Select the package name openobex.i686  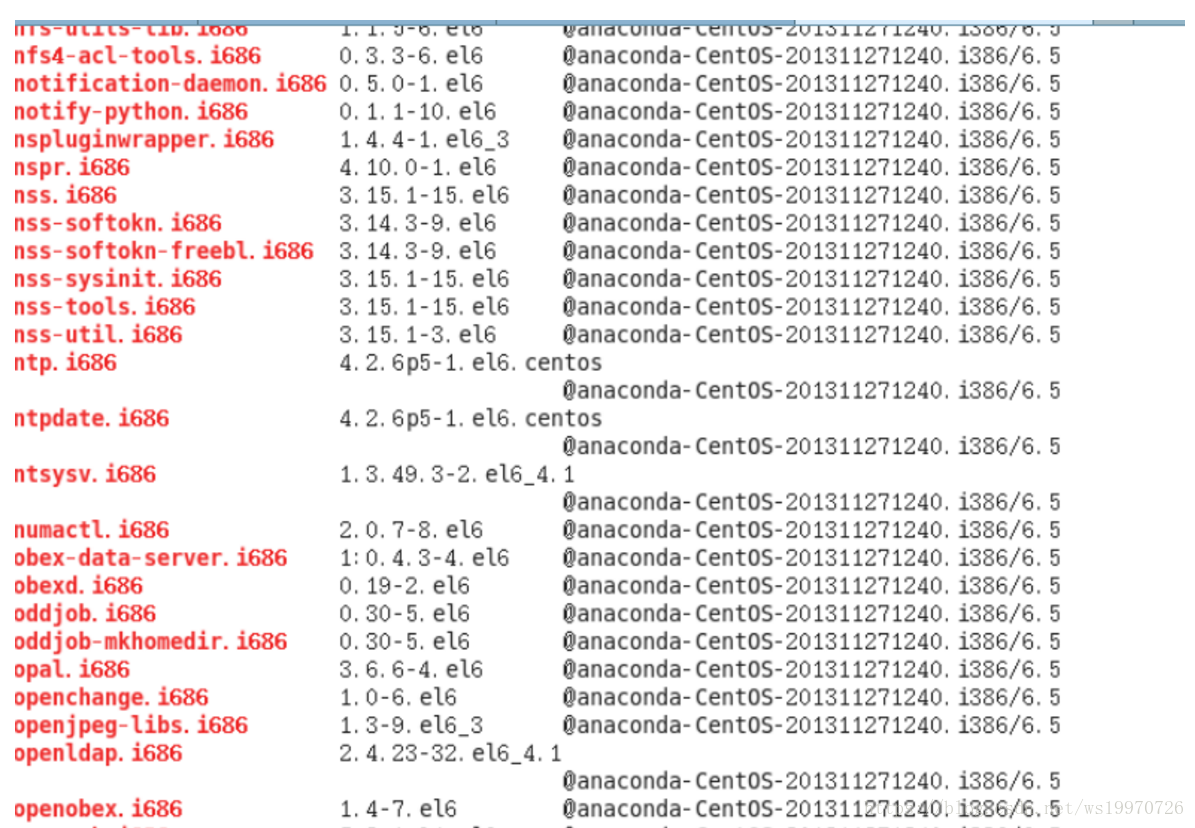tap(98, 809)
